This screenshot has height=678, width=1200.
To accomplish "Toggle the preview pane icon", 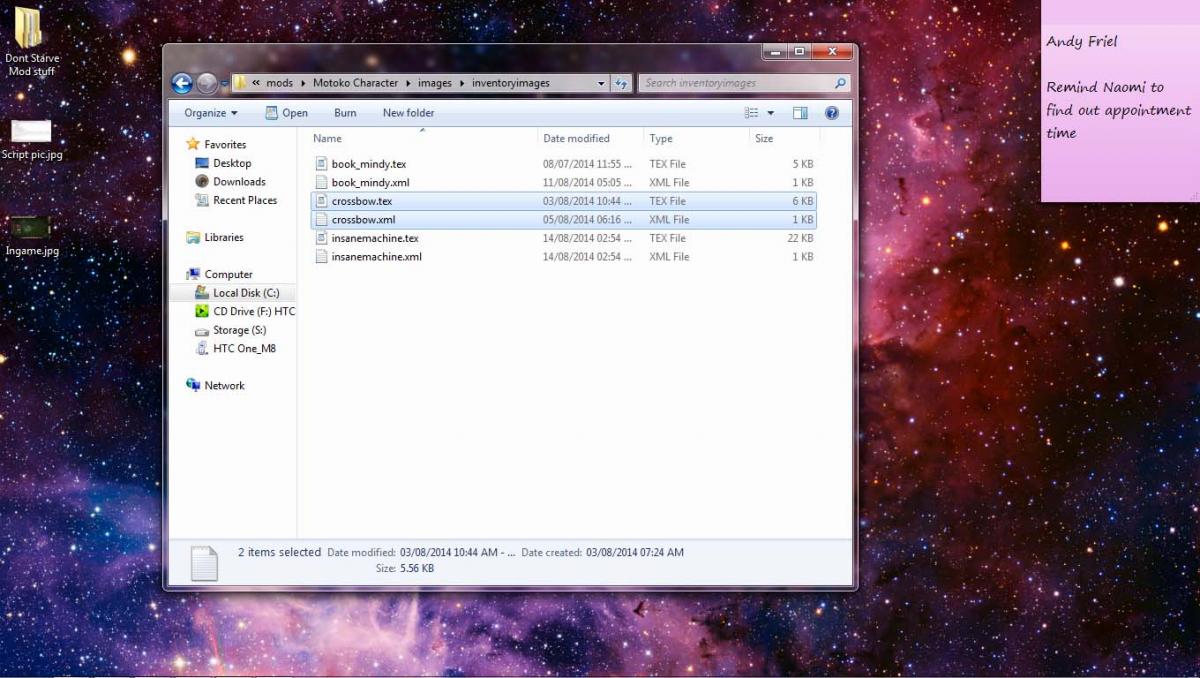I will [x=800, y=113].
